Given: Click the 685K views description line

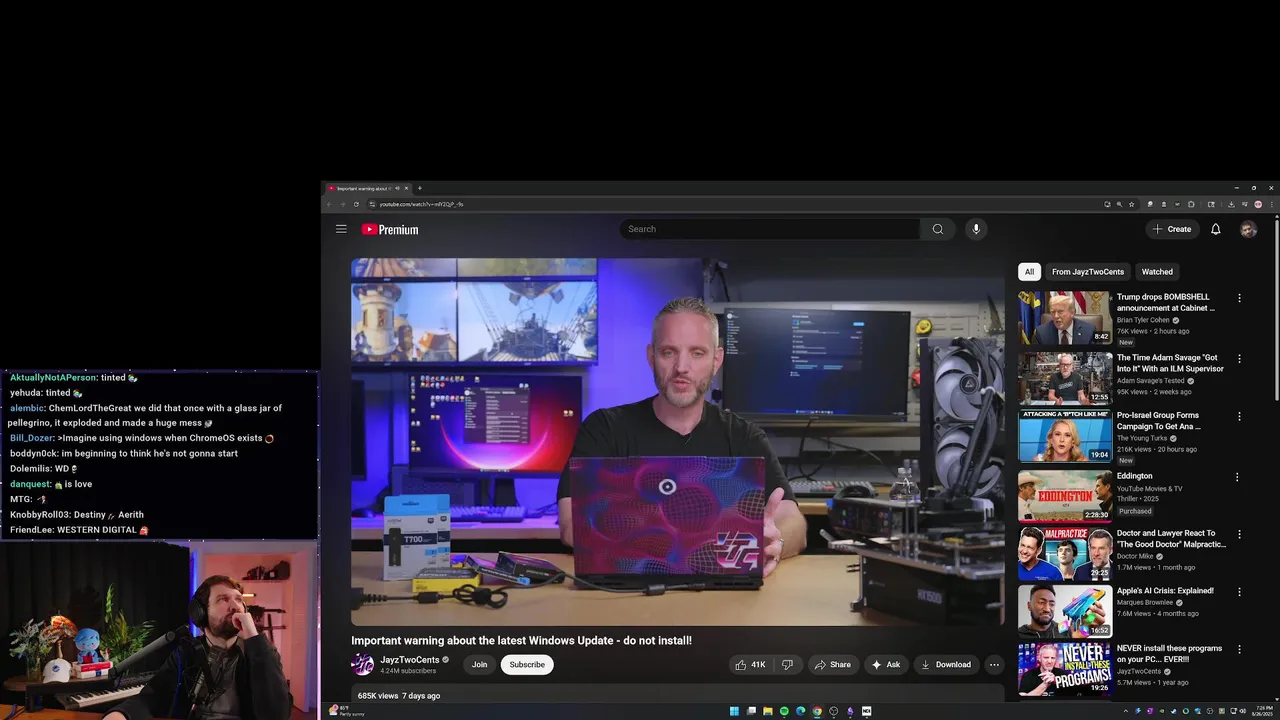Looking at the screenshot, I should pyautogui.click(x=399, y=695).
